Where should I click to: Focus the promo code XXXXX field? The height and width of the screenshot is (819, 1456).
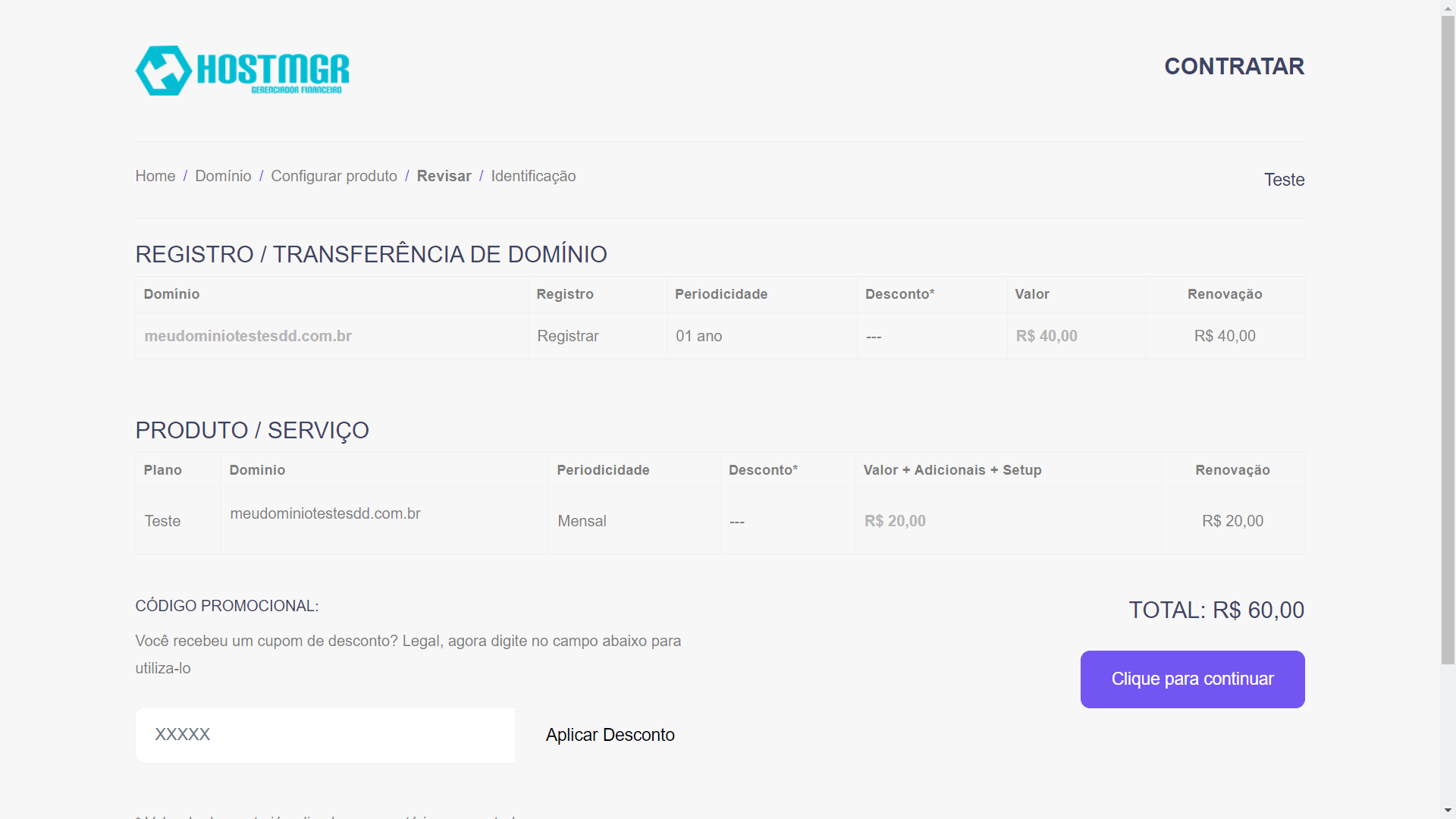click(325, 735)
